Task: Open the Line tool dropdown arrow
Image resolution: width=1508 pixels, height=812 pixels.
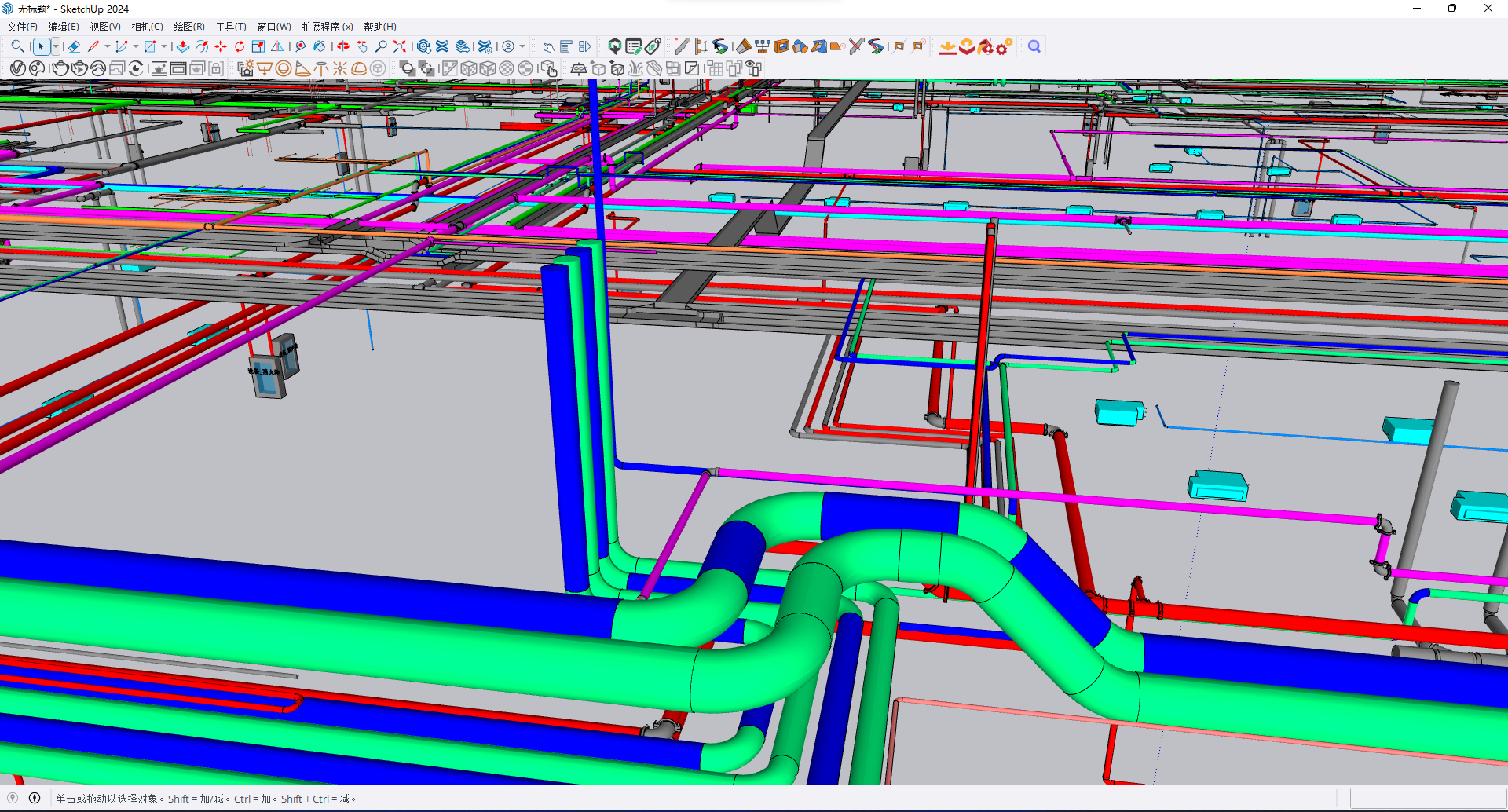Action: click(108, 47)
